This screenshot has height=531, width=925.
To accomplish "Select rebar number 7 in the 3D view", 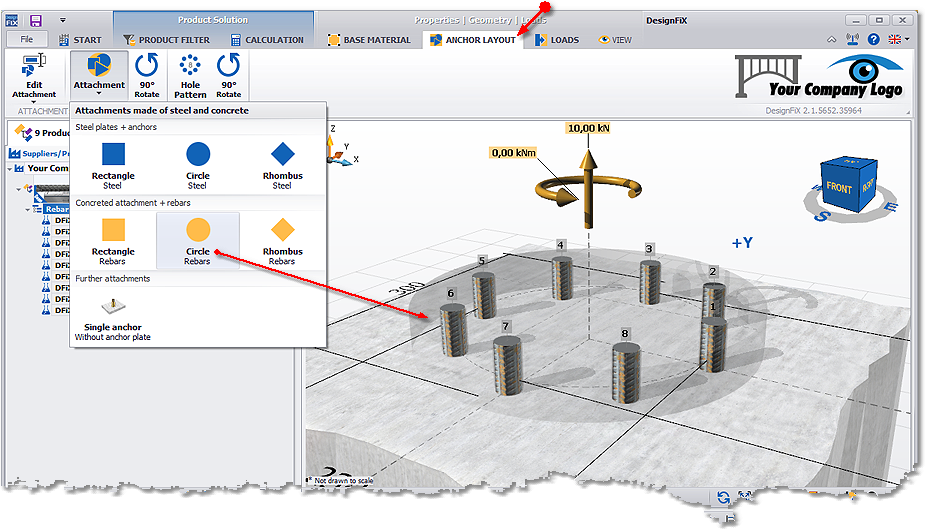I will coord(507,364).
